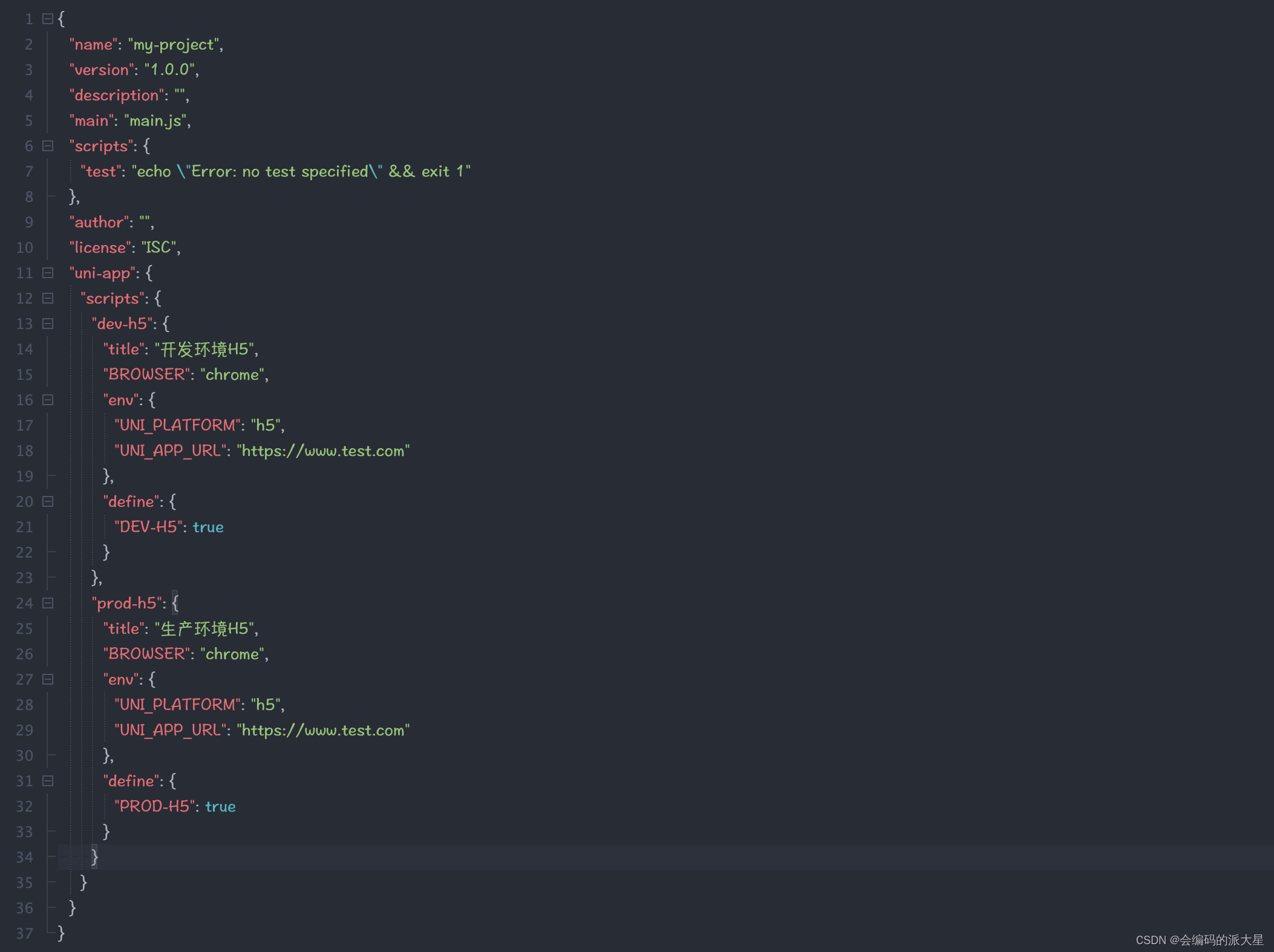Click the title value 开发环境H5
Image resolution: width=1274 pixels, height=952 pixels.
(207, 349)
